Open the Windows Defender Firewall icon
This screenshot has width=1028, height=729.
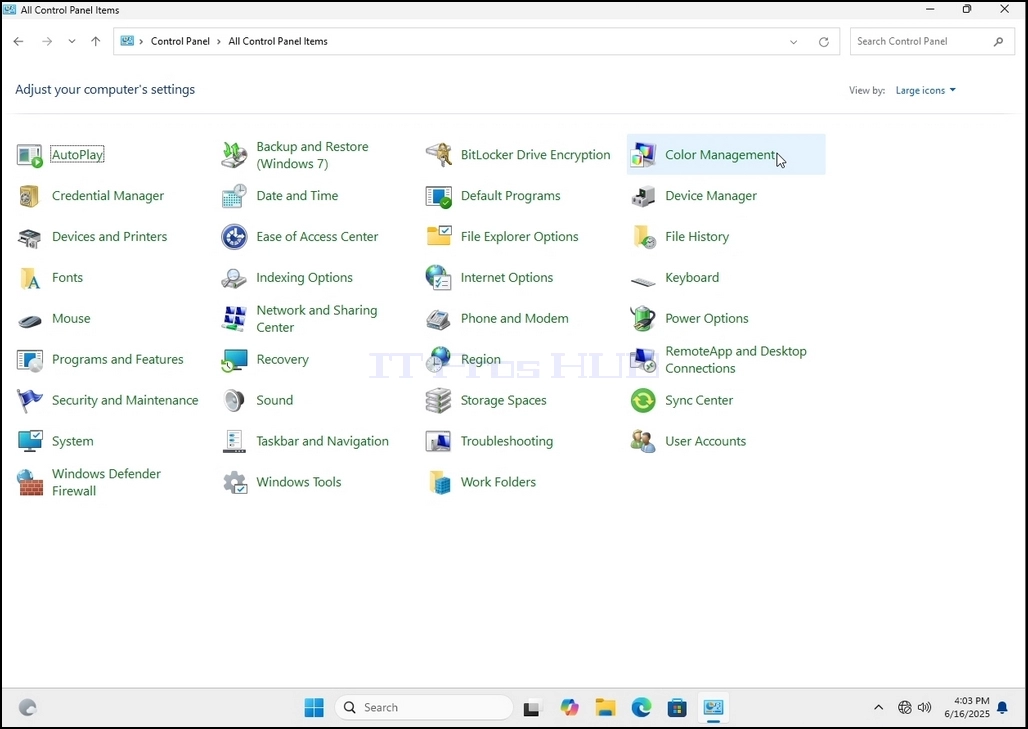pos(30,483)
